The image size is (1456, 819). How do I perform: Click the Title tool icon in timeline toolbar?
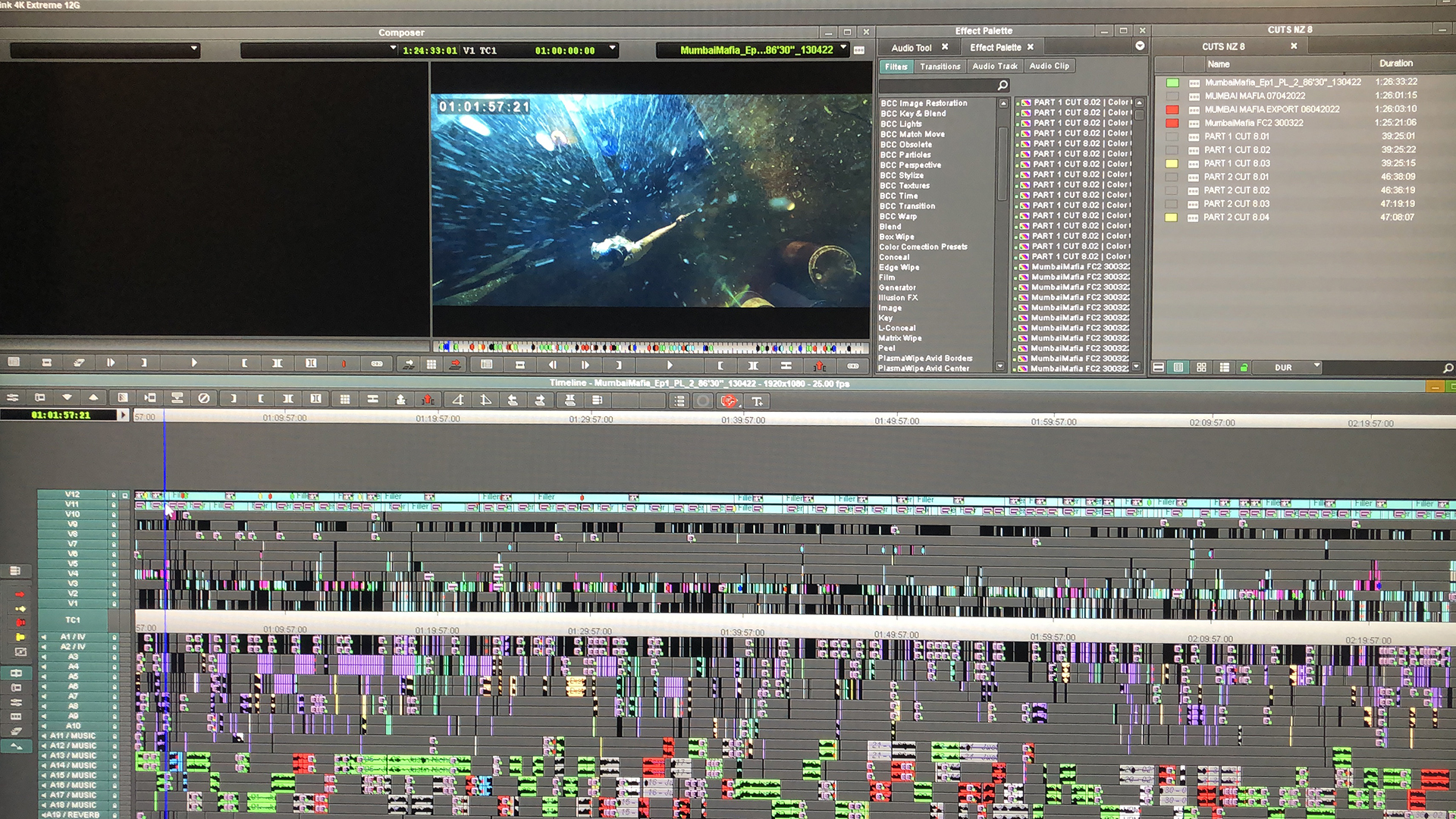point(757,400)
